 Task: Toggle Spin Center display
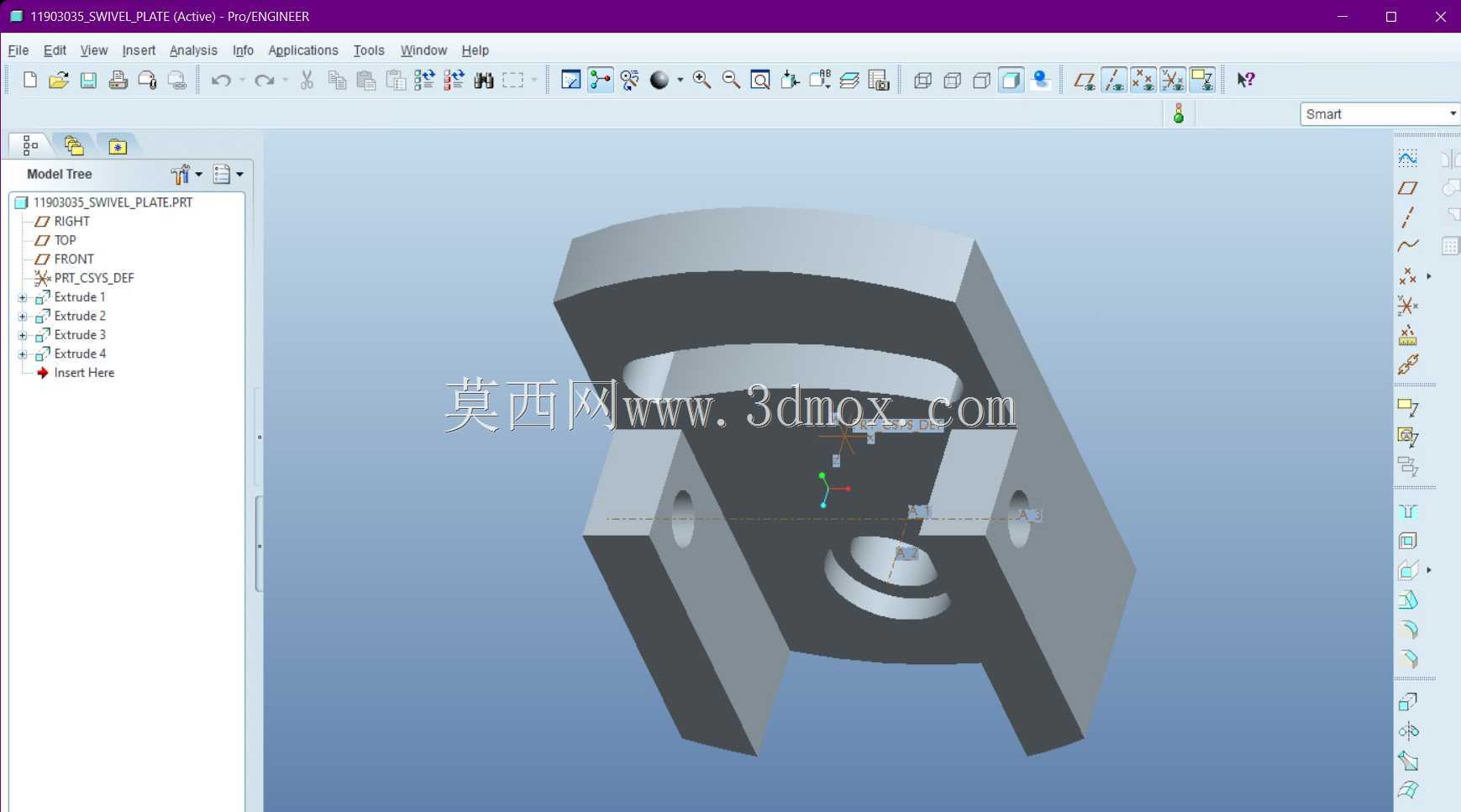600,81
